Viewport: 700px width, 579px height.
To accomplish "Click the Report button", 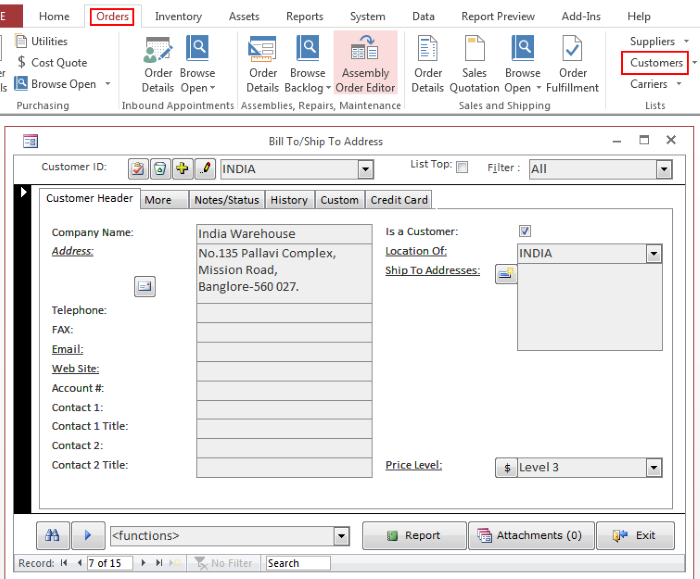I will (x=414, y=535).
